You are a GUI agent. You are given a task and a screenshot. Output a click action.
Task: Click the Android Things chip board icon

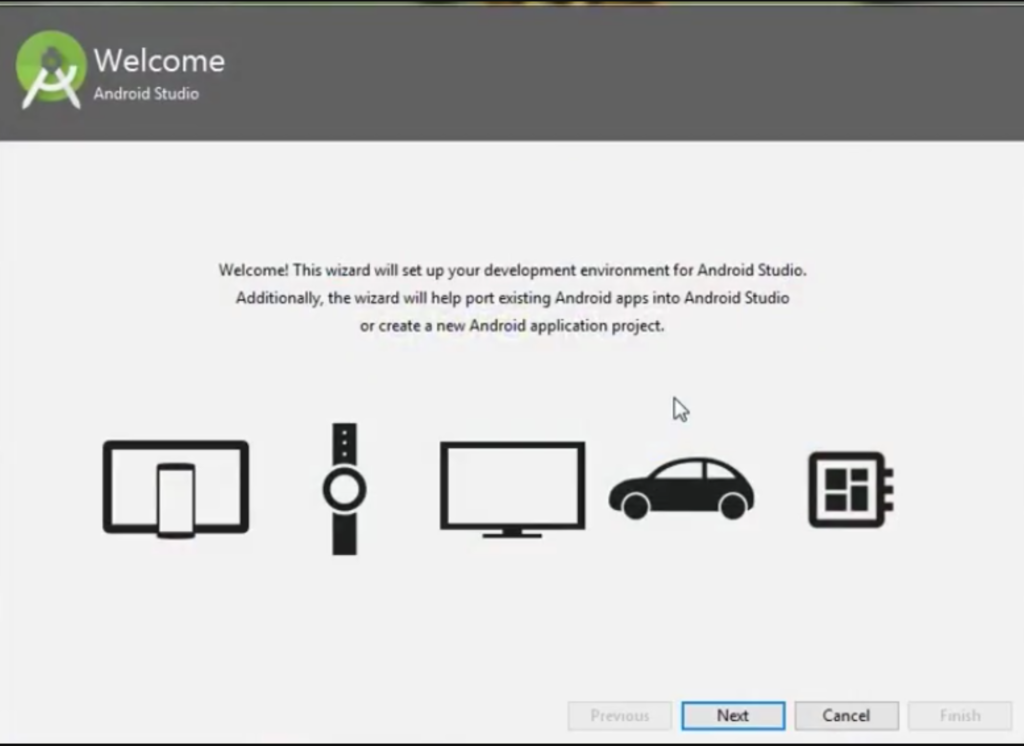click(851, 489)
